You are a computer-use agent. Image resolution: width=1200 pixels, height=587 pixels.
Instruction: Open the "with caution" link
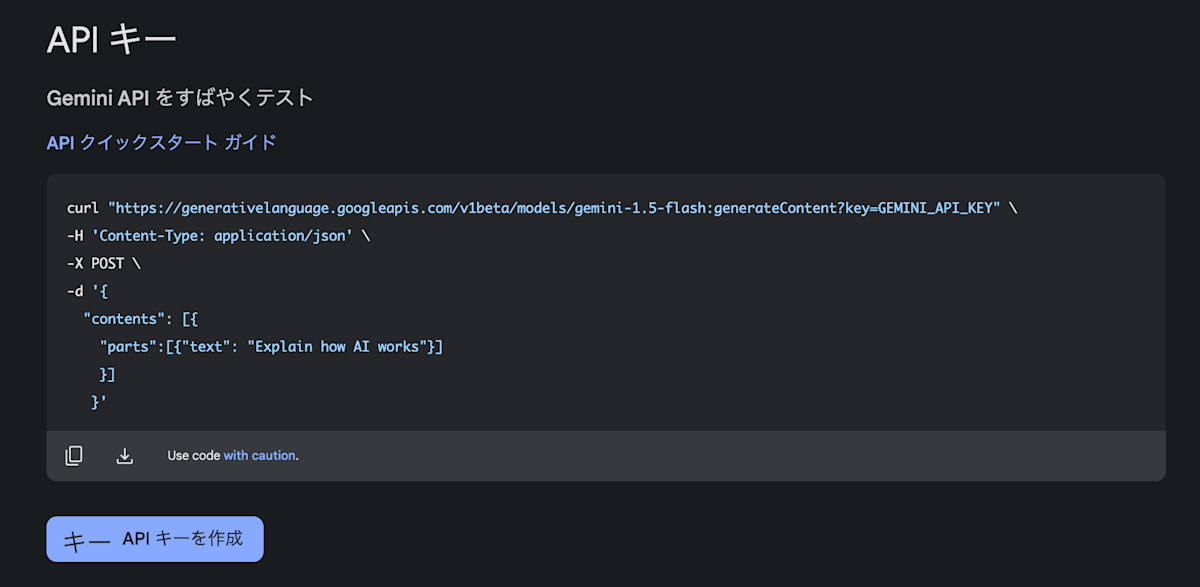(x=259, y=456)
